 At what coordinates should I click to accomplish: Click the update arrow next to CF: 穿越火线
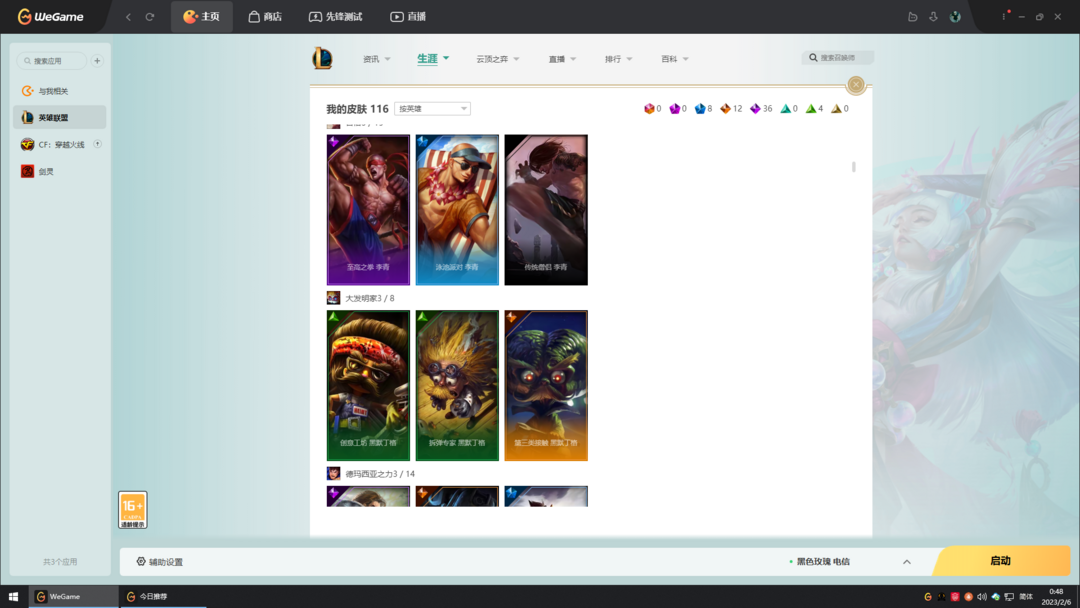pos(98,145)
